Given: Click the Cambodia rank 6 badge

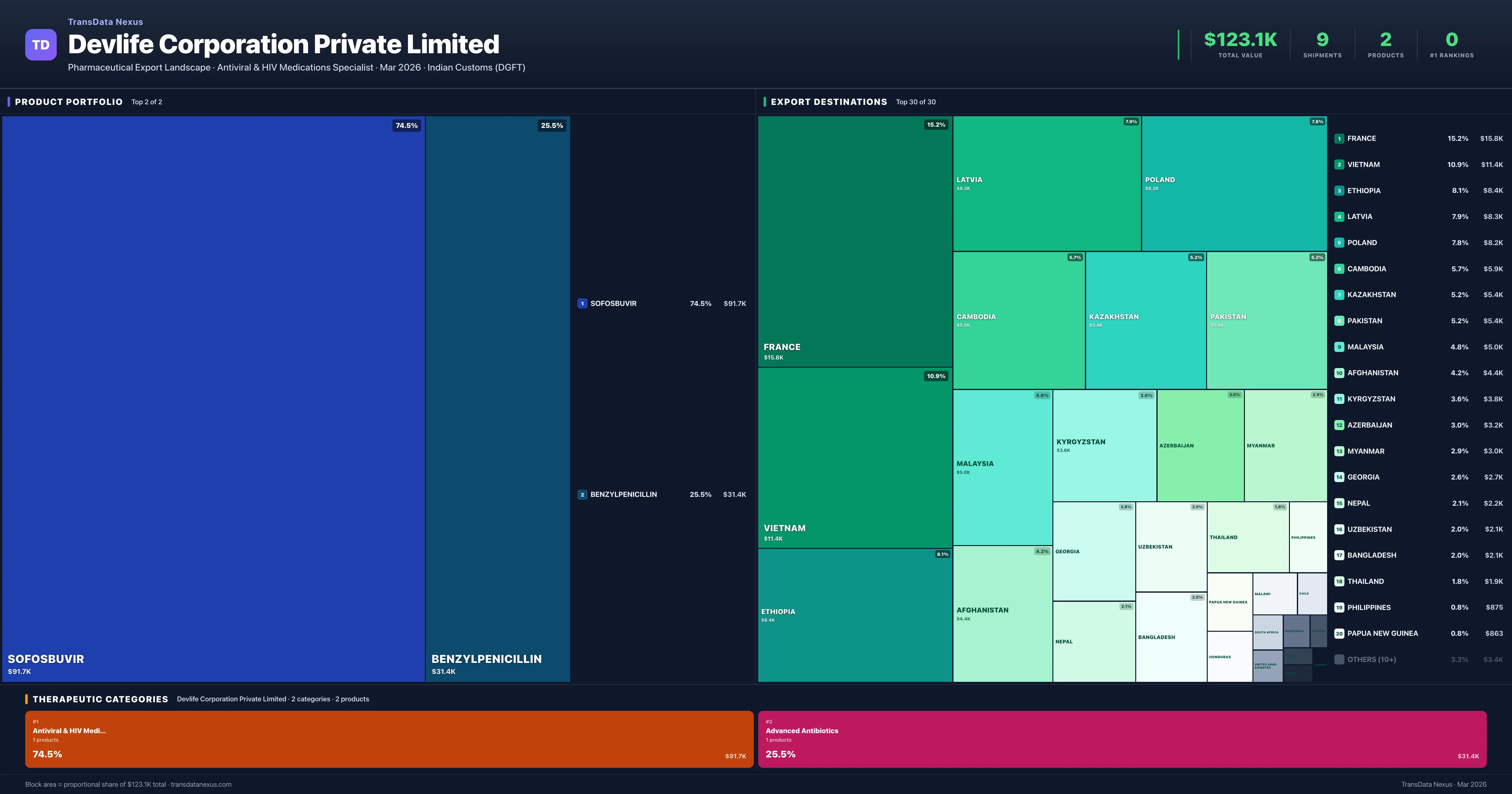Looking at the screenshot, I should 1339,269.
